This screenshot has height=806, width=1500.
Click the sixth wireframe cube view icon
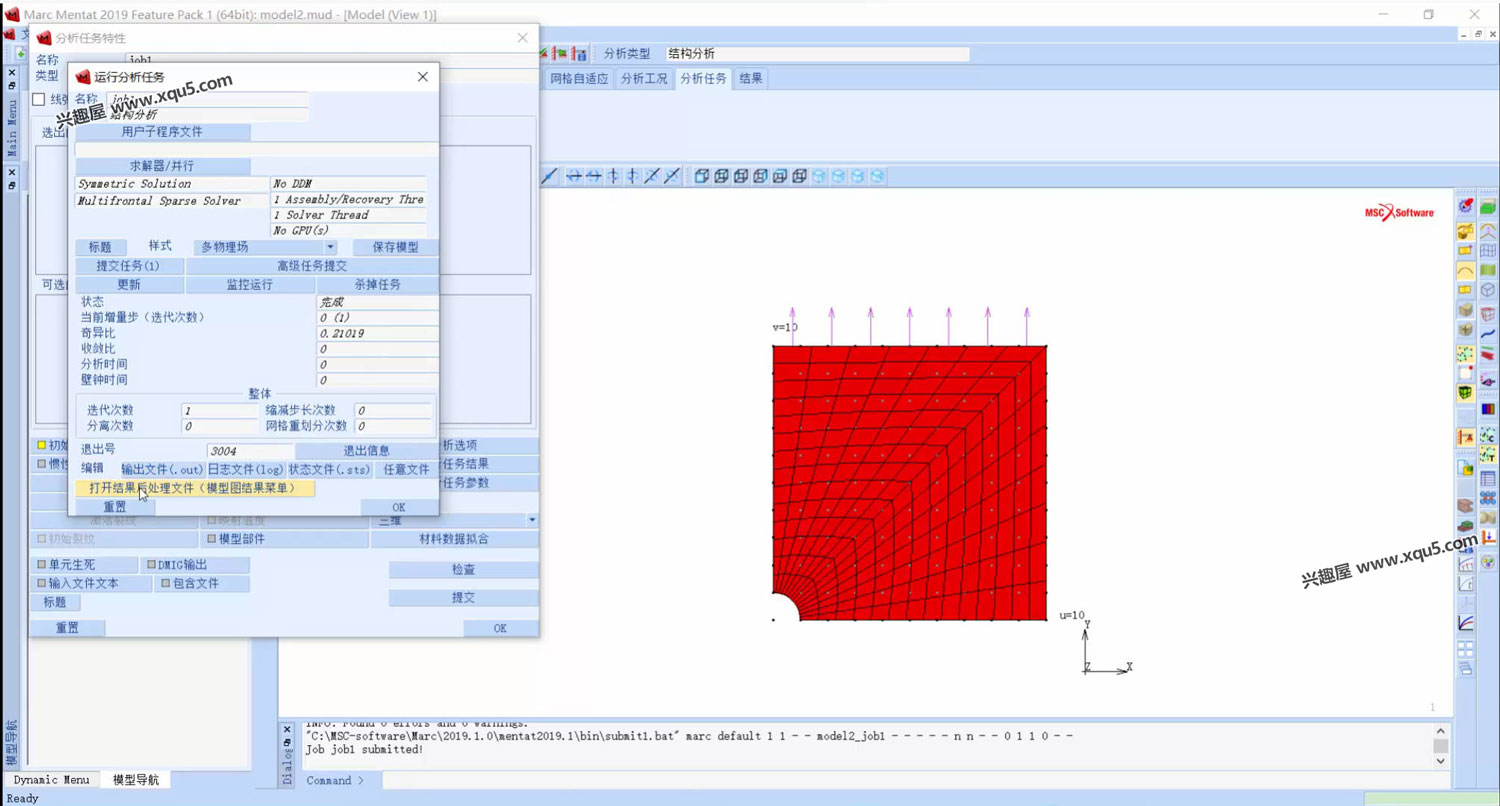coord(799,176)
